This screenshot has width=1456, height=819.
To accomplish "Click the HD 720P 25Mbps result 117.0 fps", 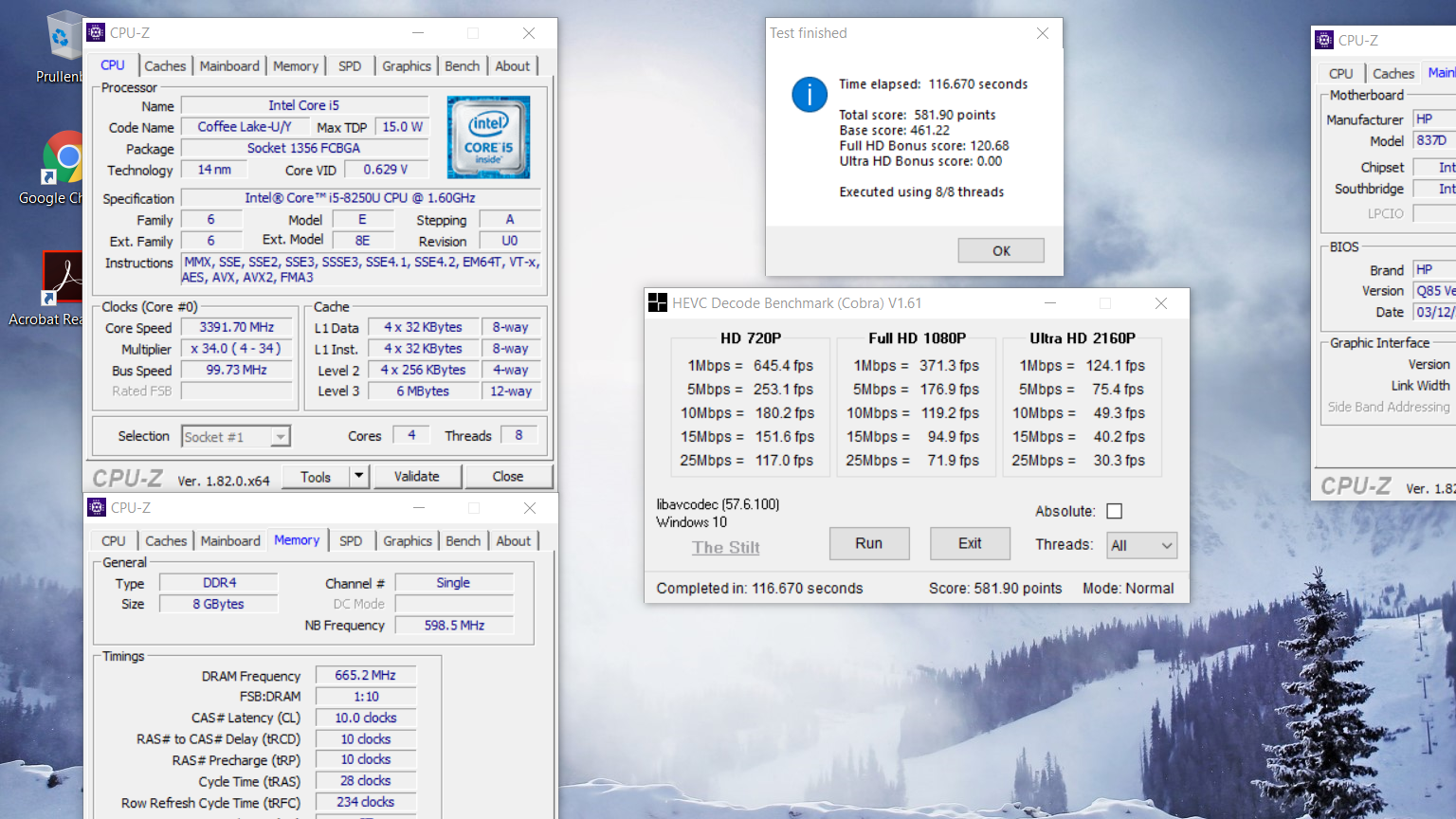I will [784, 460].
